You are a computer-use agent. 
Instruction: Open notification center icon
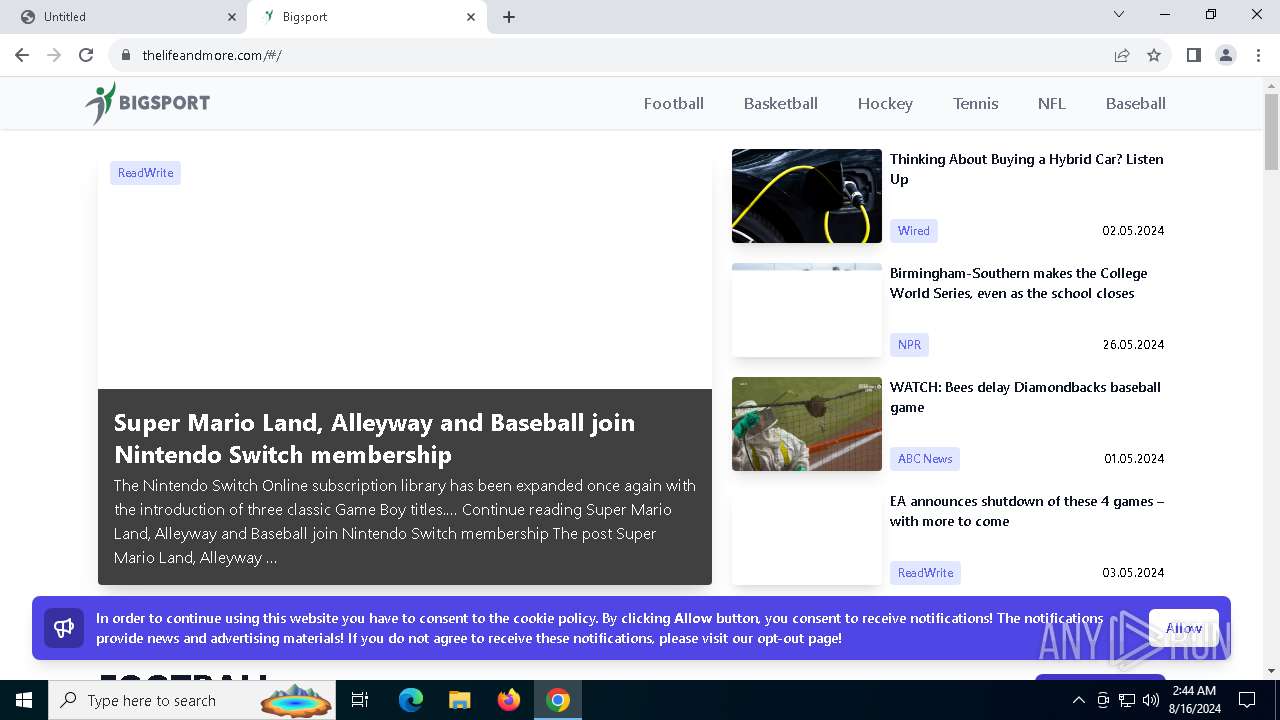pyautogui.click(x=1247, y=700)
